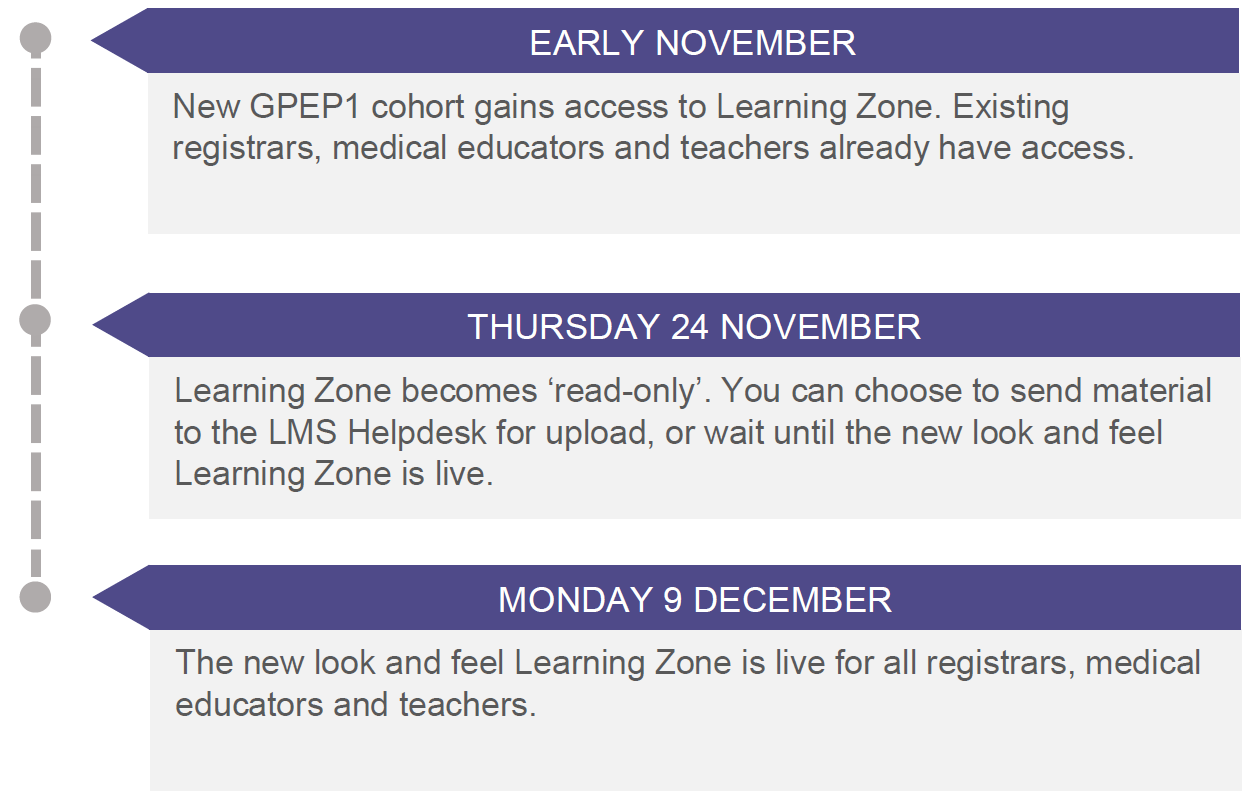
Task: Click the grey box under Monday 9 December
Action: tap(695, 710)
